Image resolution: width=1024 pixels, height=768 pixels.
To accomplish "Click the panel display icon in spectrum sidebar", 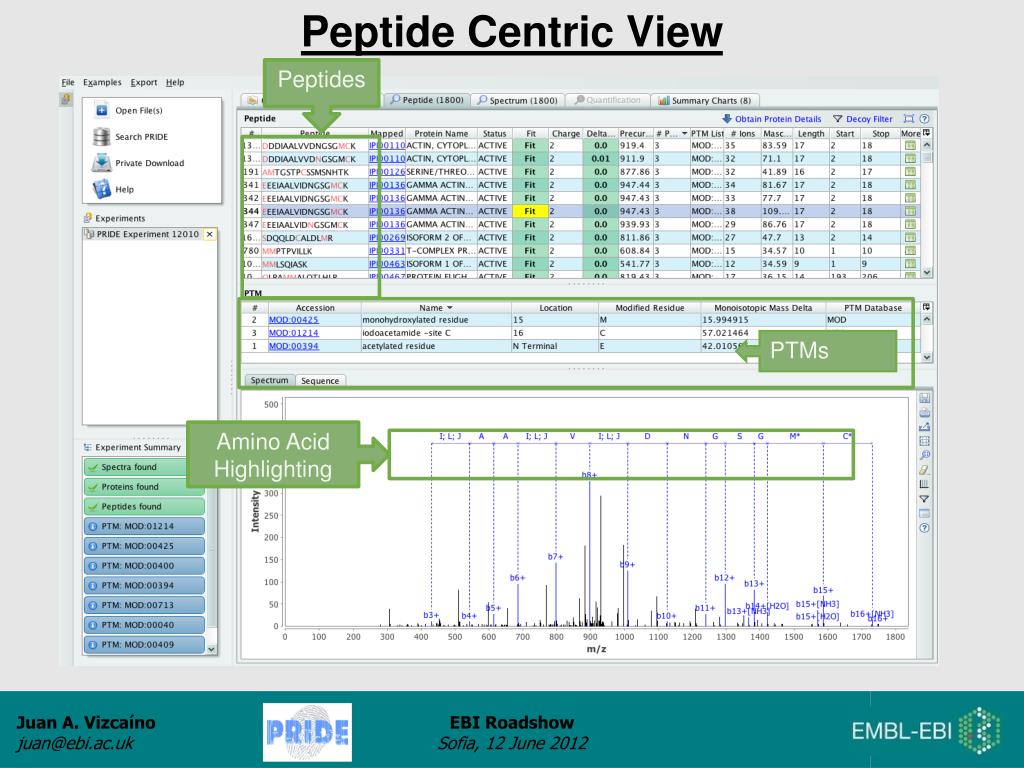I will (924, 513).
